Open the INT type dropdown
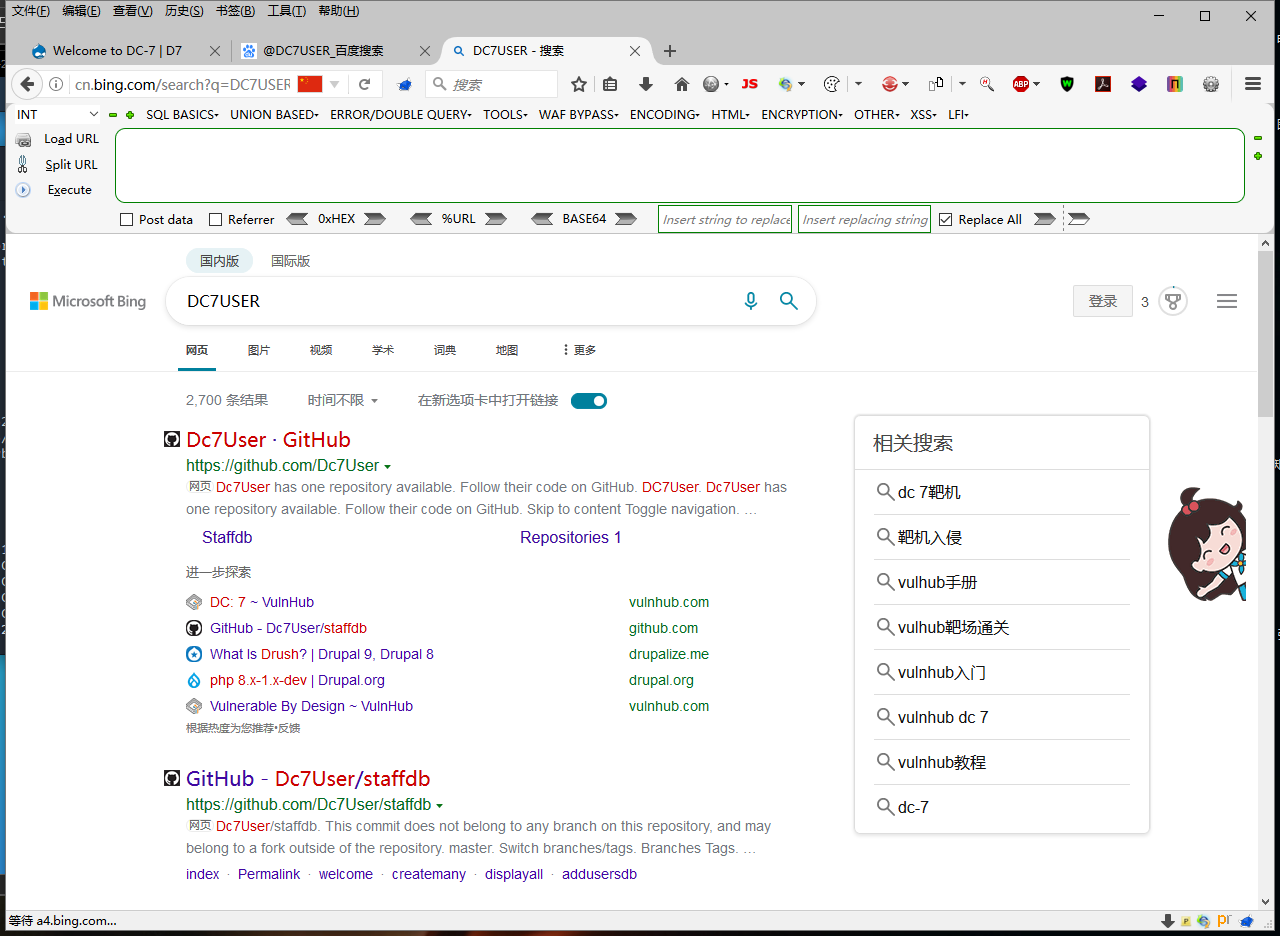 pos(57,115)
